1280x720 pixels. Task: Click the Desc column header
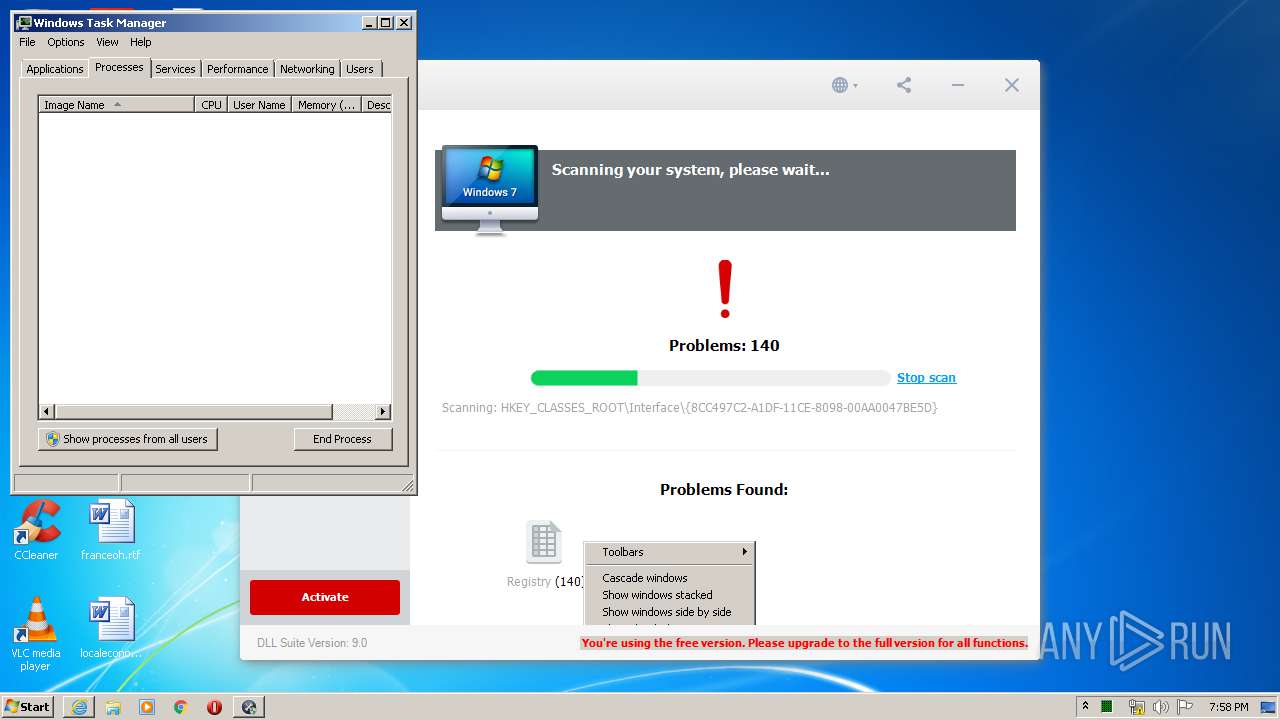click(x=377, y=104)
